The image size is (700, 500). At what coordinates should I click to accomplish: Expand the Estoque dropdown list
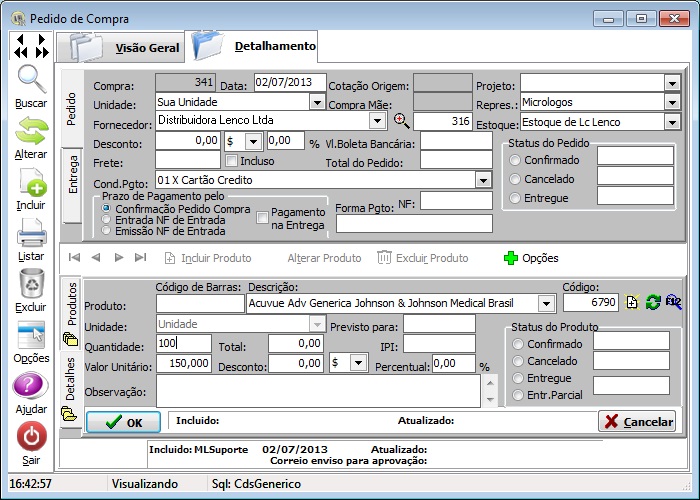pyautogui.click(x=672, y=121)
